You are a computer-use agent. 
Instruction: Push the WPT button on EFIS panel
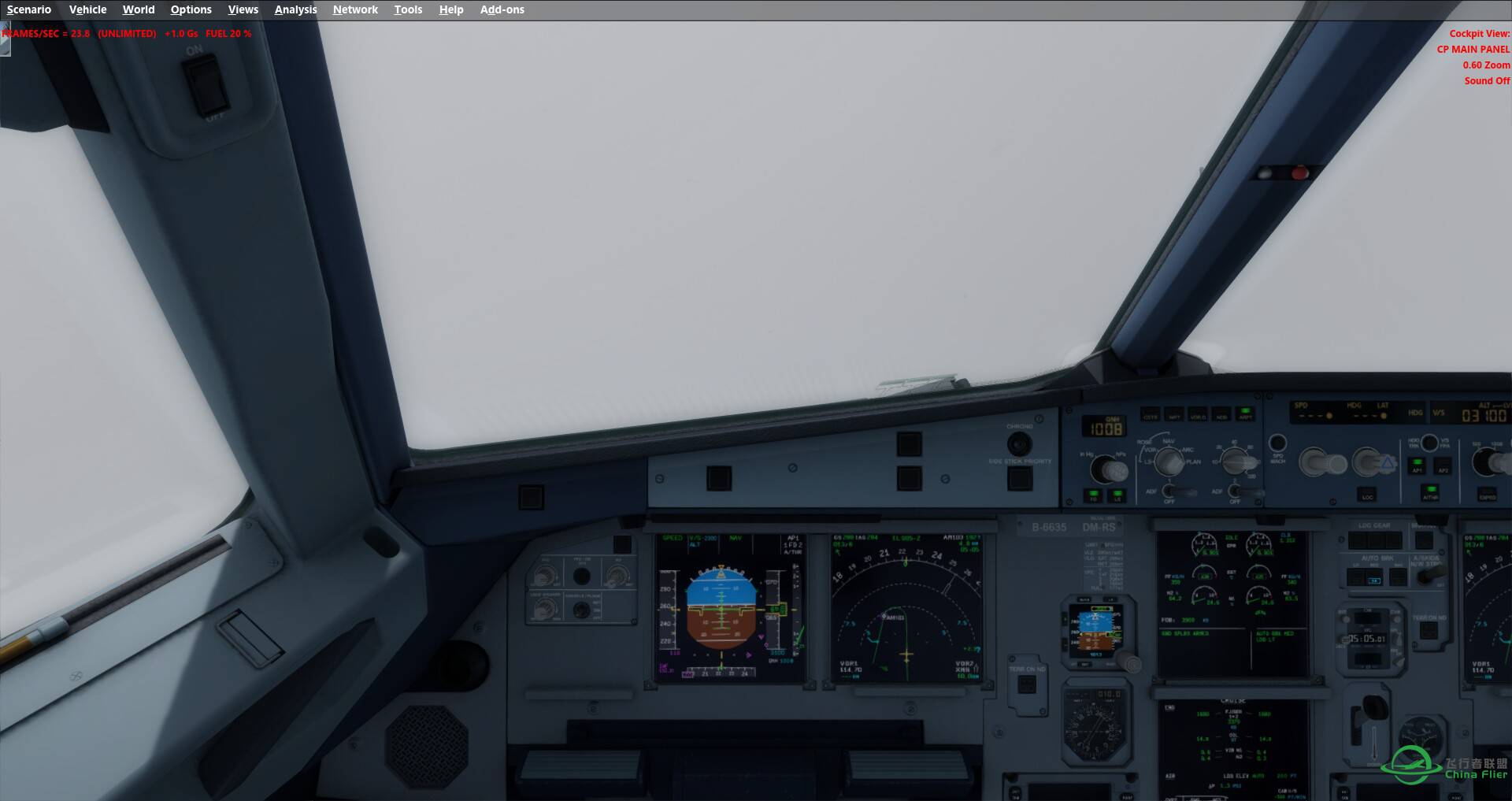click(x=1174, y=414)
